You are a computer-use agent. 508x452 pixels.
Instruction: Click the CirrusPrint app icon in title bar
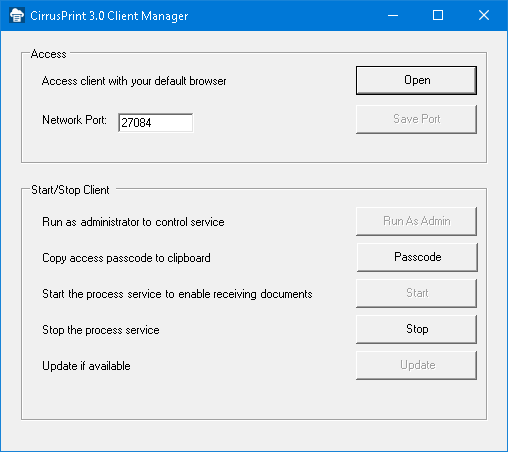click(x=17, y=15)
